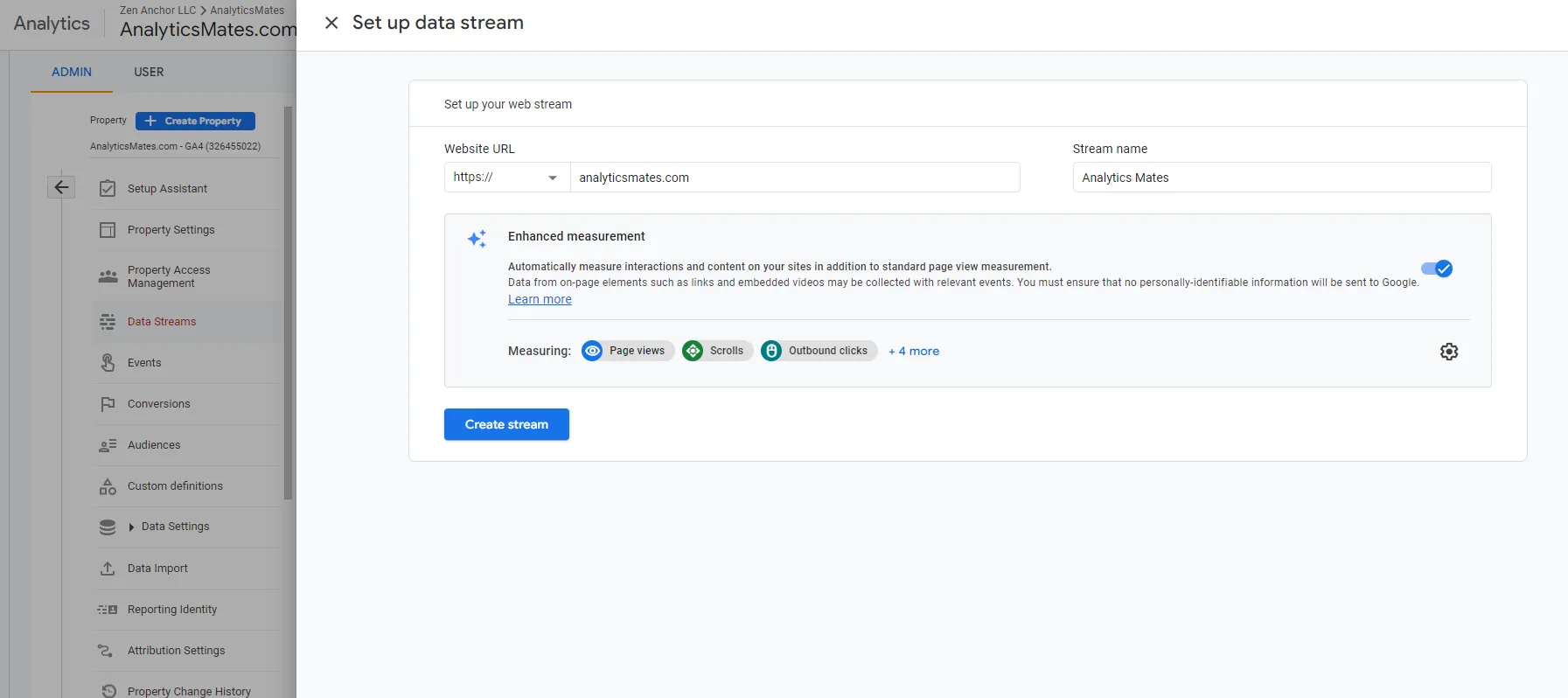
Task: Click the Custom definitions shapes icon
Action: pos(108,486)
